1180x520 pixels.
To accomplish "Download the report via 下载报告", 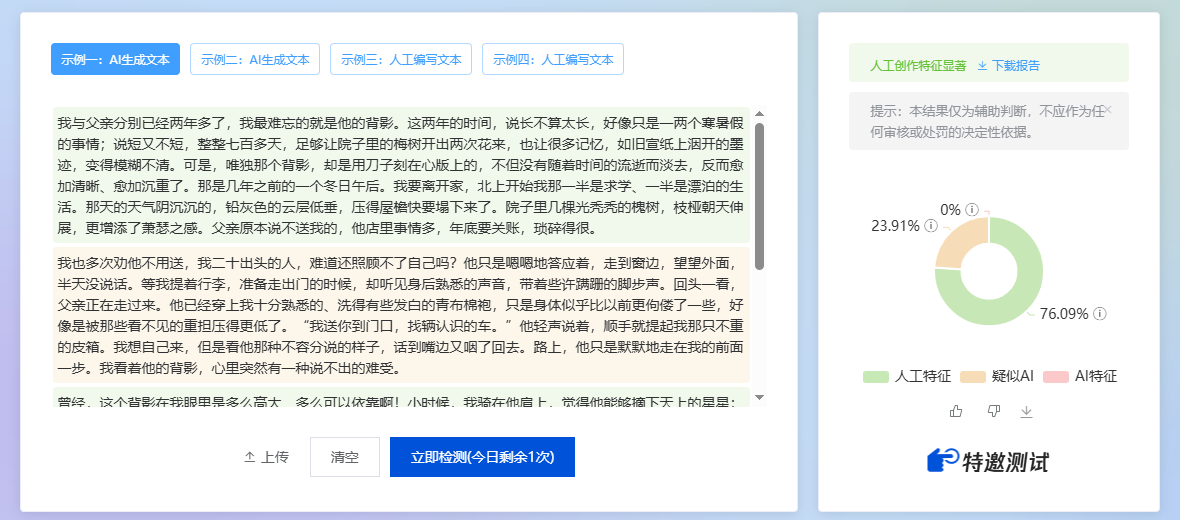I will pos(1008,65).
